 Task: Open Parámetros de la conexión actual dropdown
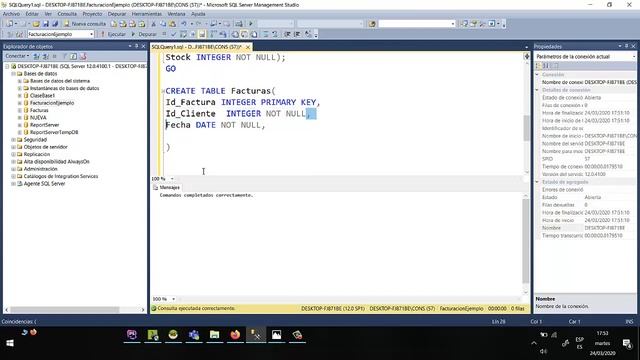[585, 56]
